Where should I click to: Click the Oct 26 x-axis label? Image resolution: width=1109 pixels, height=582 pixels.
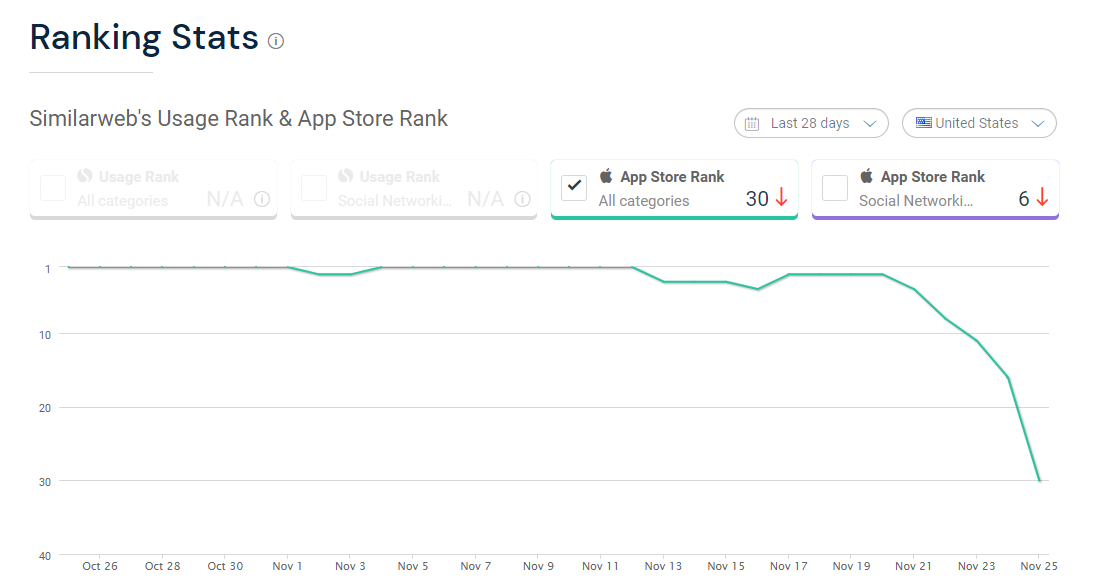pyautogui.click(x=100, y=566)
